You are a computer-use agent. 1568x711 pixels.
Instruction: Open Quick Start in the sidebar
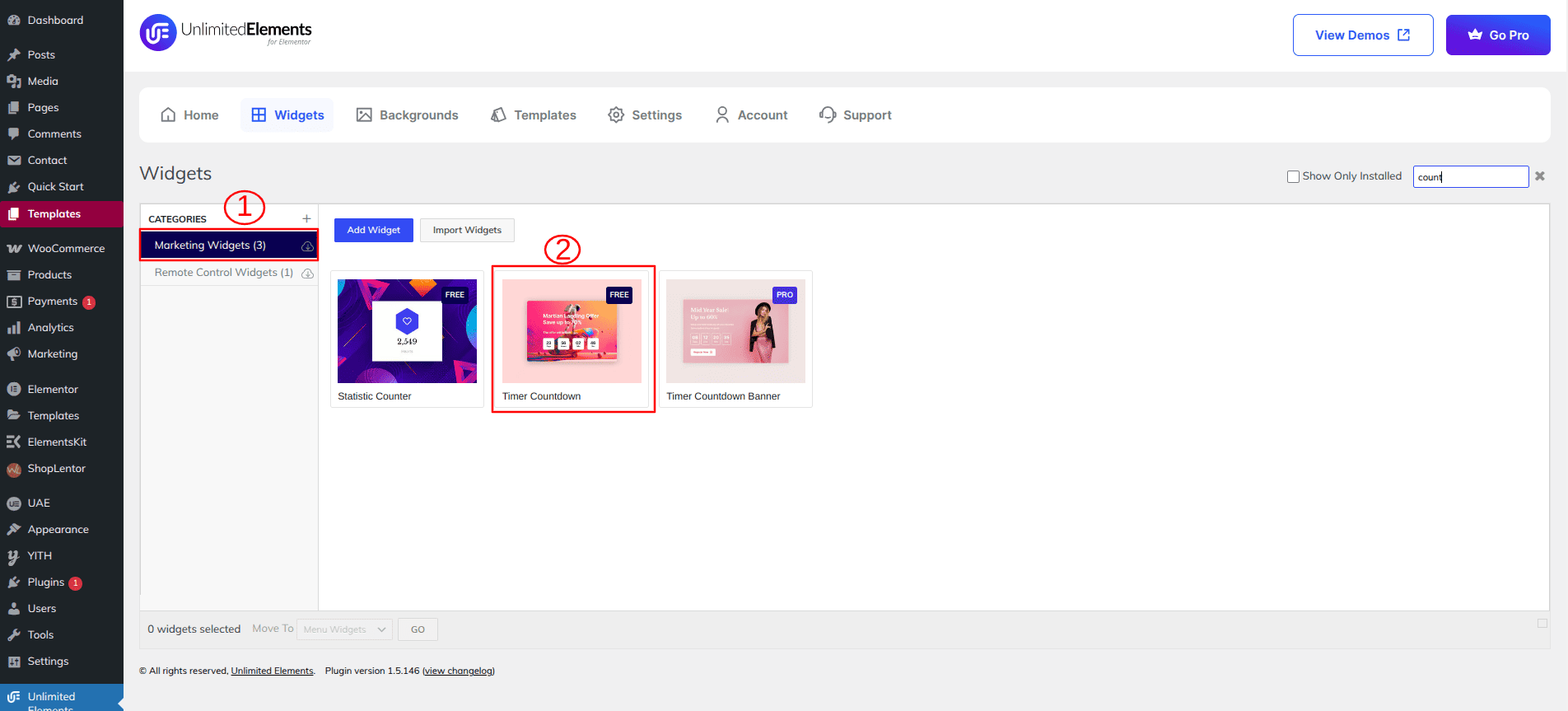pyautogui.click(x=62, y=186)
